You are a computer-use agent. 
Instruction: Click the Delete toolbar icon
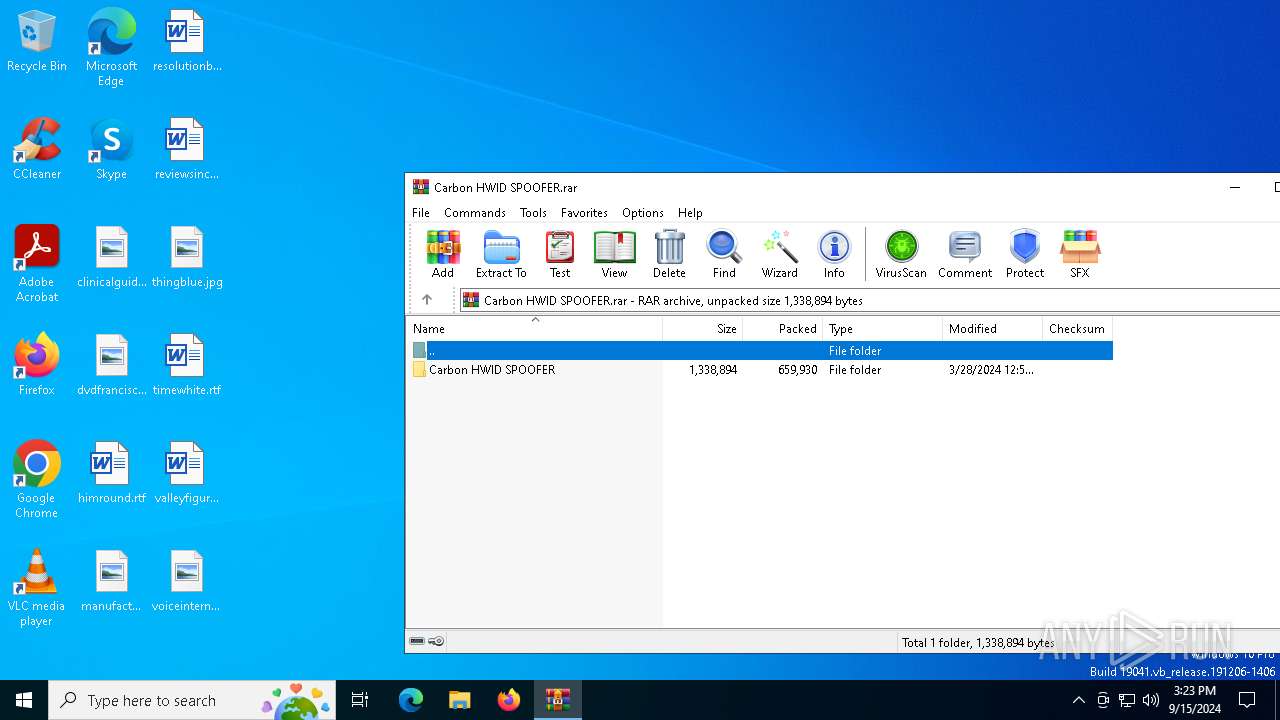669,254
